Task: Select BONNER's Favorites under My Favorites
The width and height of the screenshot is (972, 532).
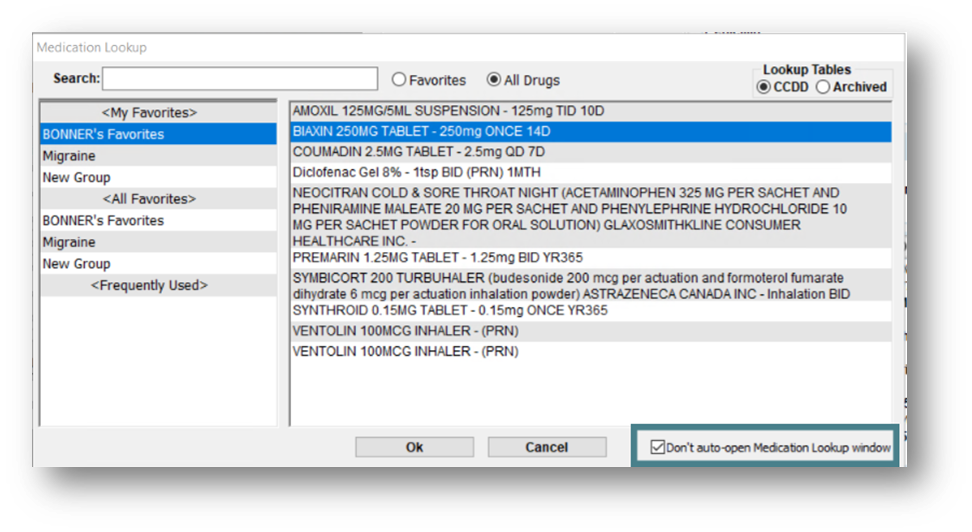Action: pos(158,134)
